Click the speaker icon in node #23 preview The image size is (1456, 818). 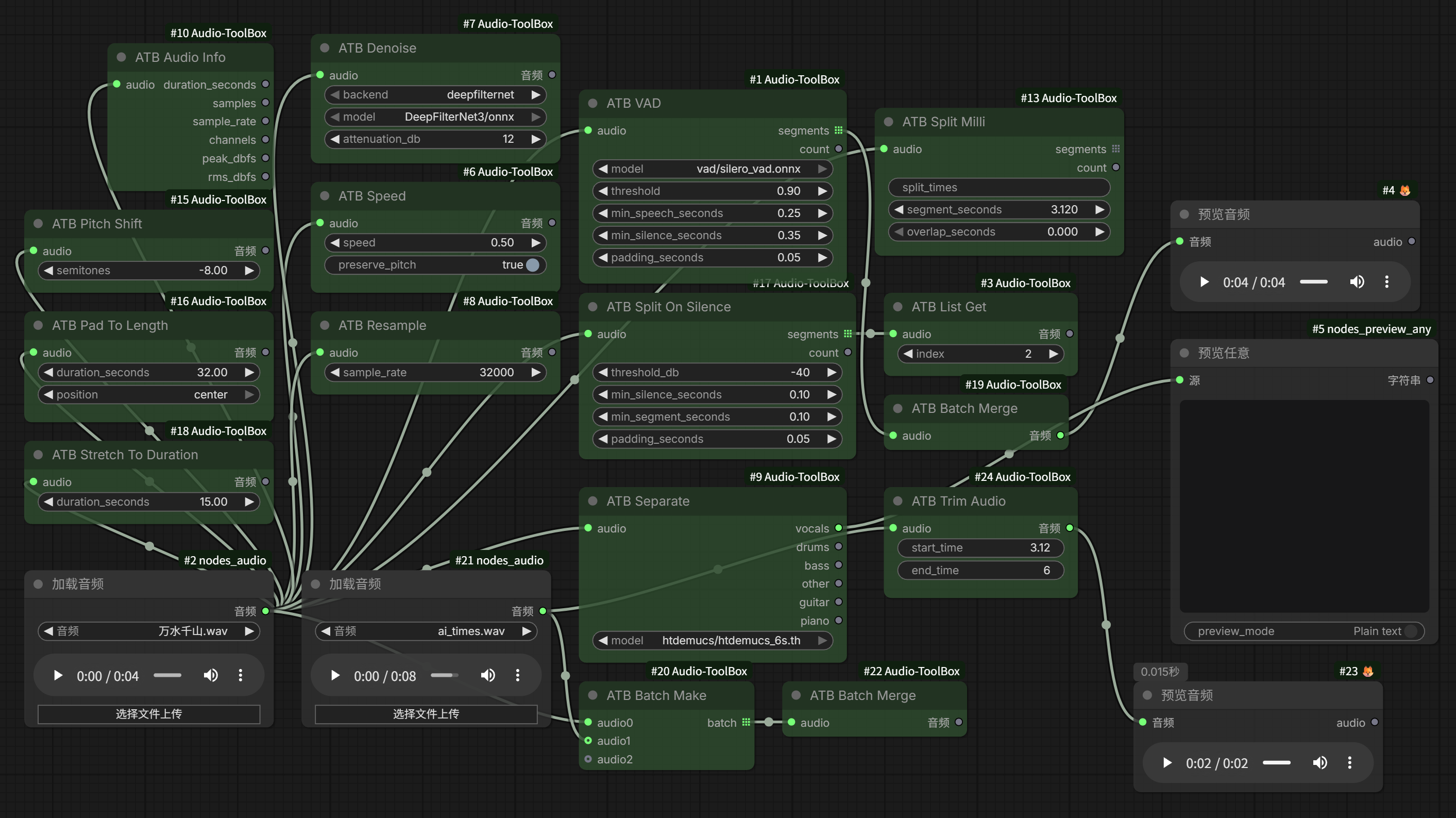[x=1320, y=763]
